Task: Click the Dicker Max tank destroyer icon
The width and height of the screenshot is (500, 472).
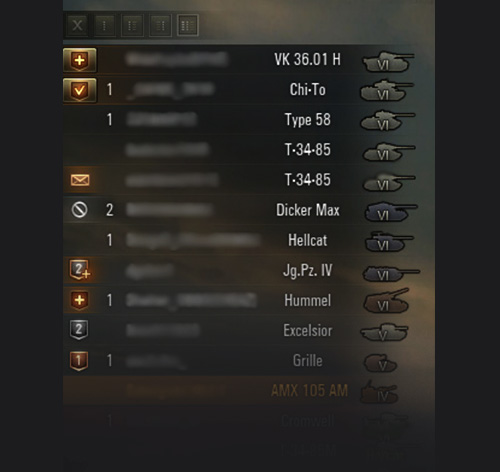Action: (390, 211)
